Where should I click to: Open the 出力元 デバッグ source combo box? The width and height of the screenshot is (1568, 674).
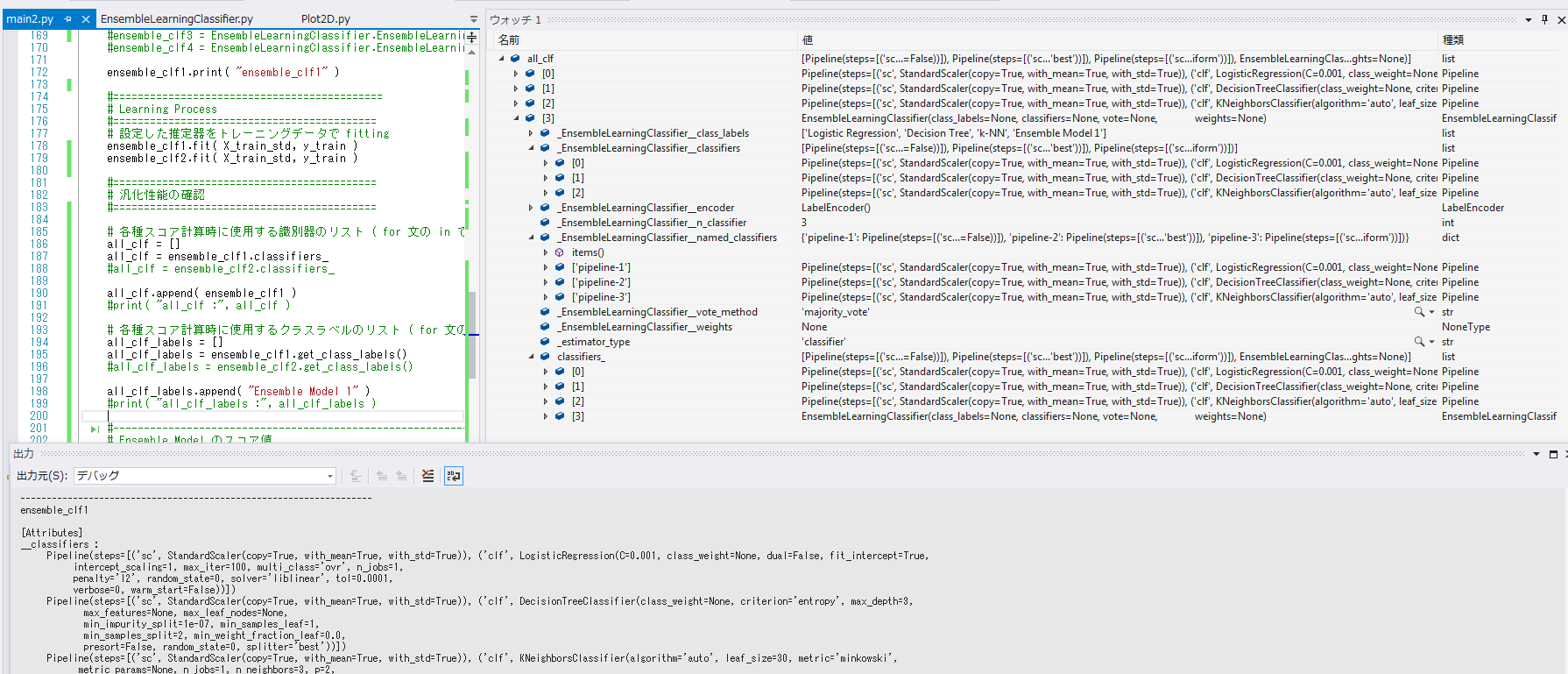[205, 476]
